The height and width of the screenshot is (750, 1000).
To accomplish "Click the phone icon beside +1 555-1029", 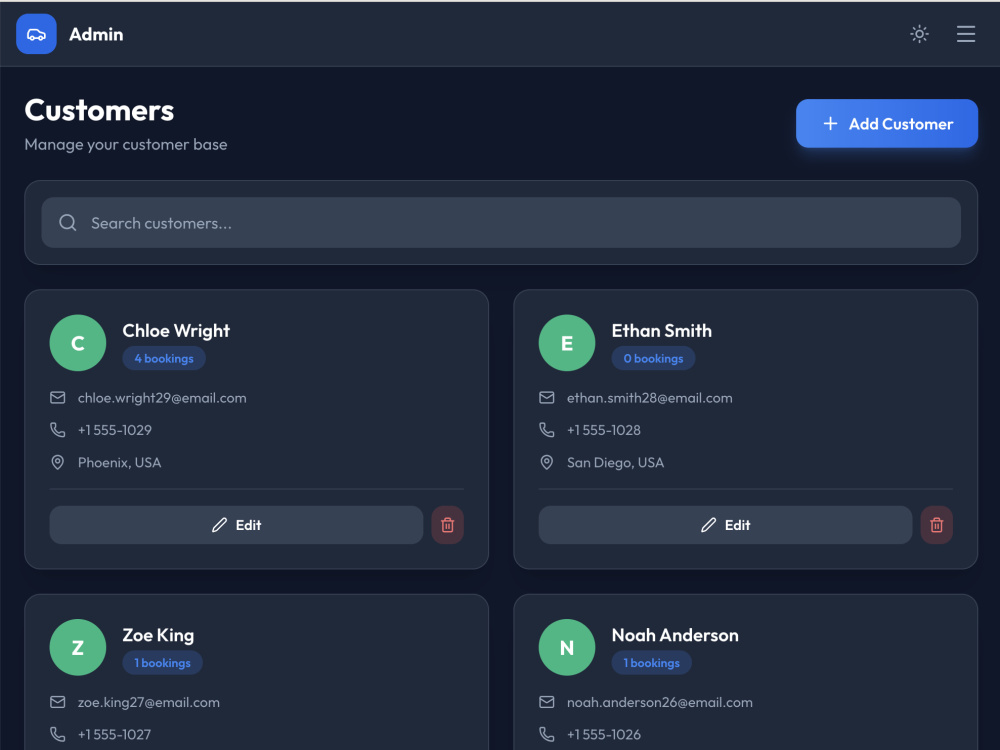I will pyautogui.click(x=57, y=430).
